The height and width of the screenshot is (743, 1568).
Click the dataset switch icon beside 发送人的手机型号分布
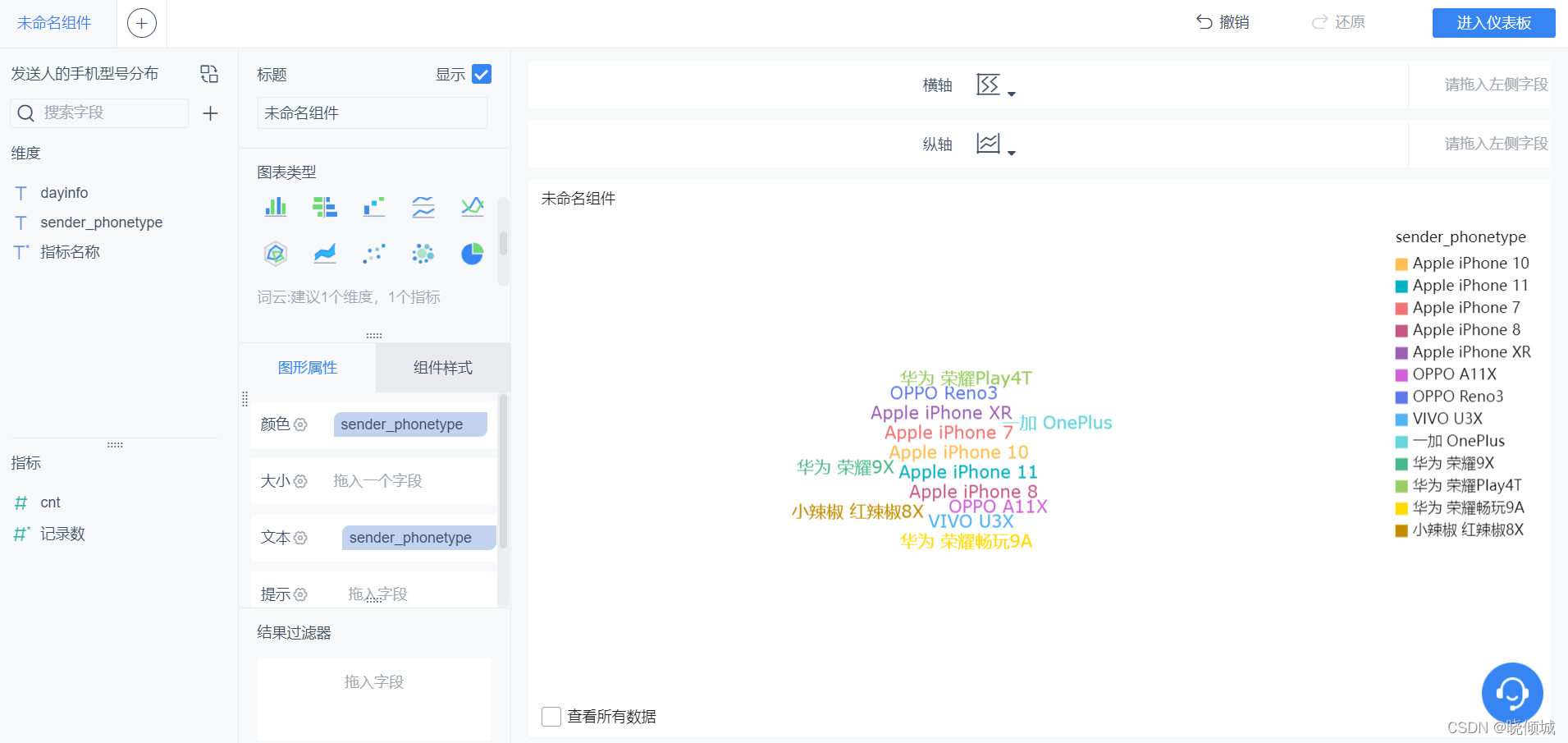209,74
